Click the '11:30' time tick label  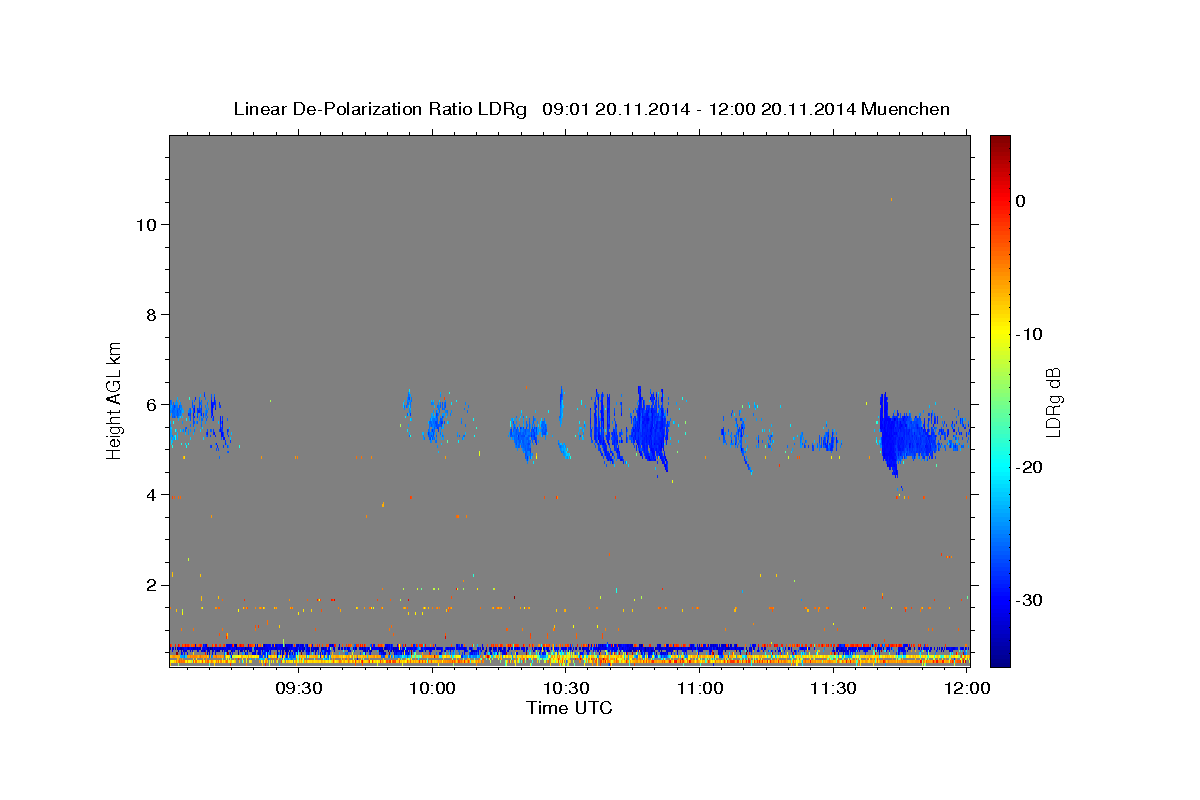833,688
